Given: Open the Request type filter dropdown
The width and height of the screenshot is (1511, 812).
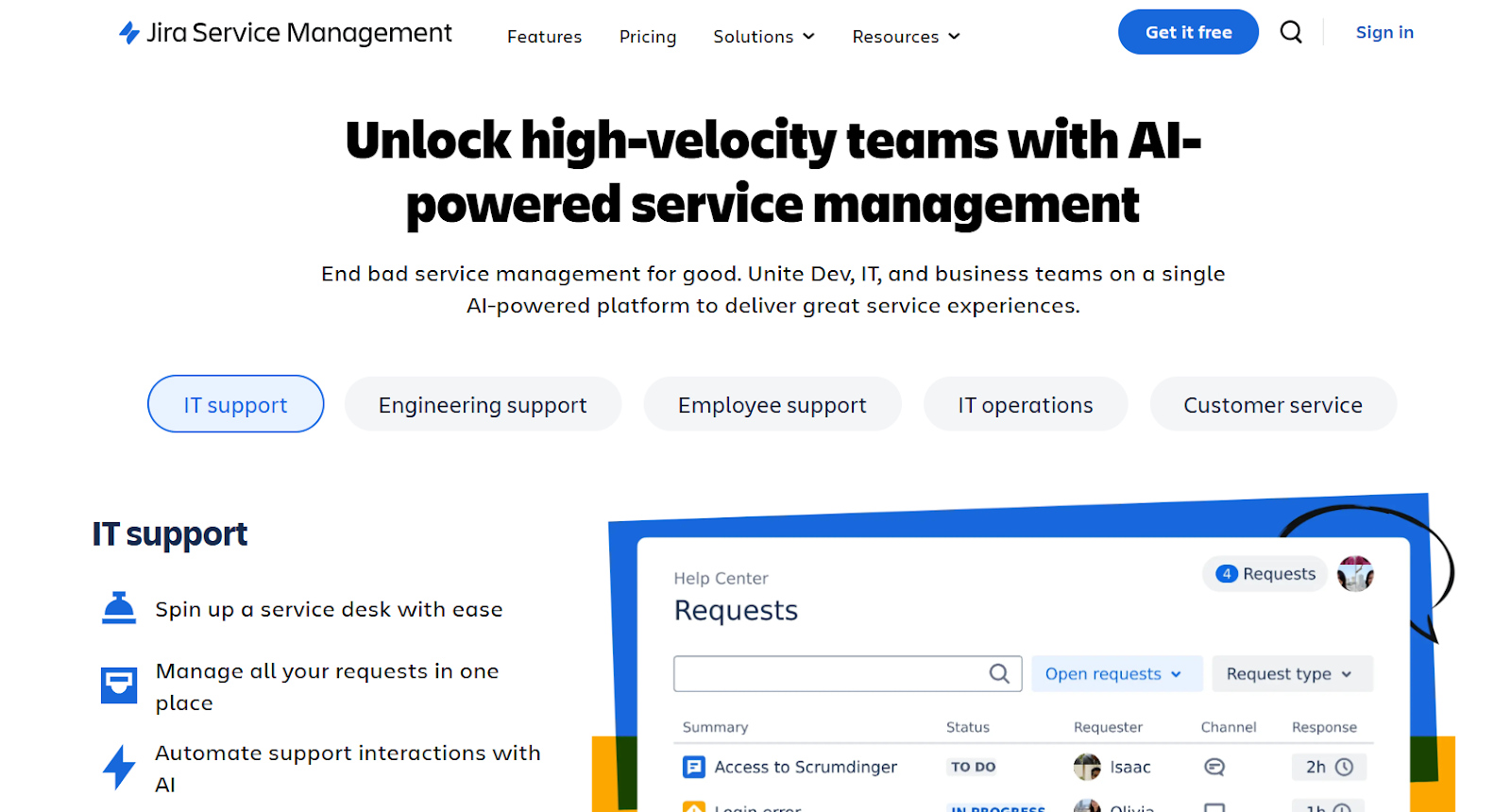Looking at the screenshot, I should (x=1293, y=673).
